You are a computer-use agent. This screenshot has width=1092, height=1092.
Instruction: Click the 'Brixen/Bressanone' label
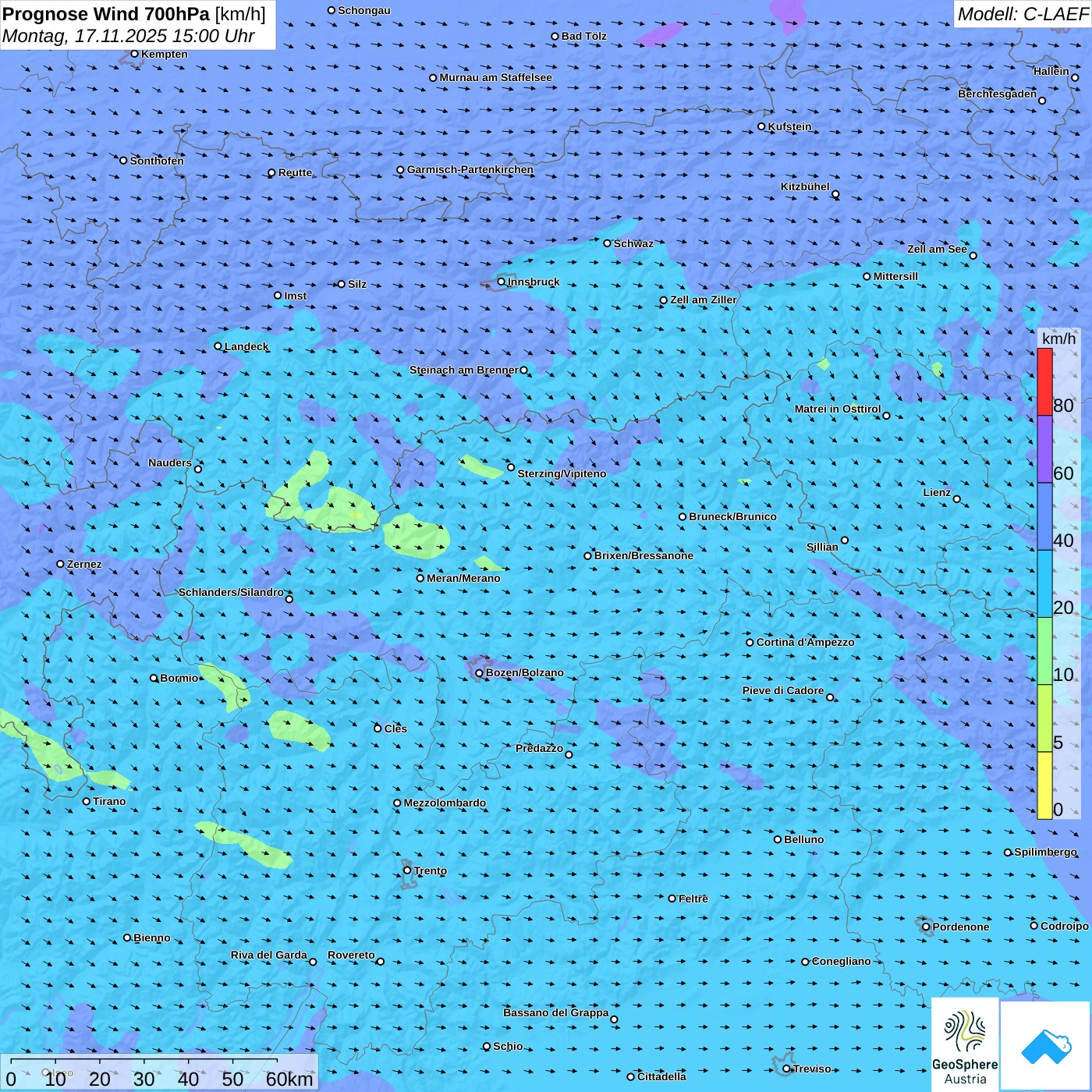click(x=643, y=555)
